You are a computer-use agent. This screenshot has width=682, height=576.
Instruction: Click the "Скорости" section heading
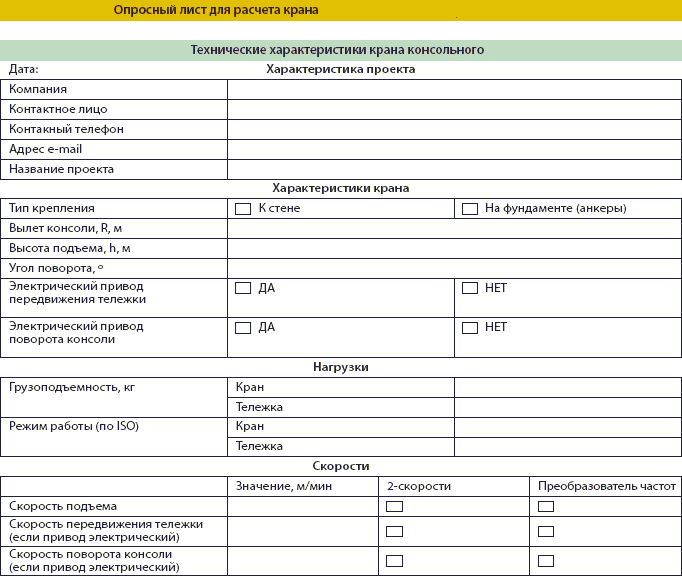(341, 466)
